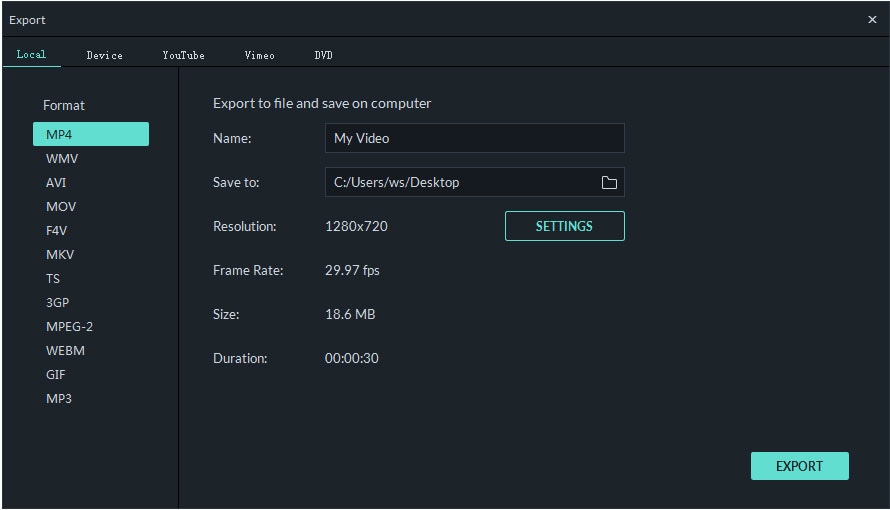The image size is (890, 510).
Task: Select F4V format
Action: (x=56, y=230)
